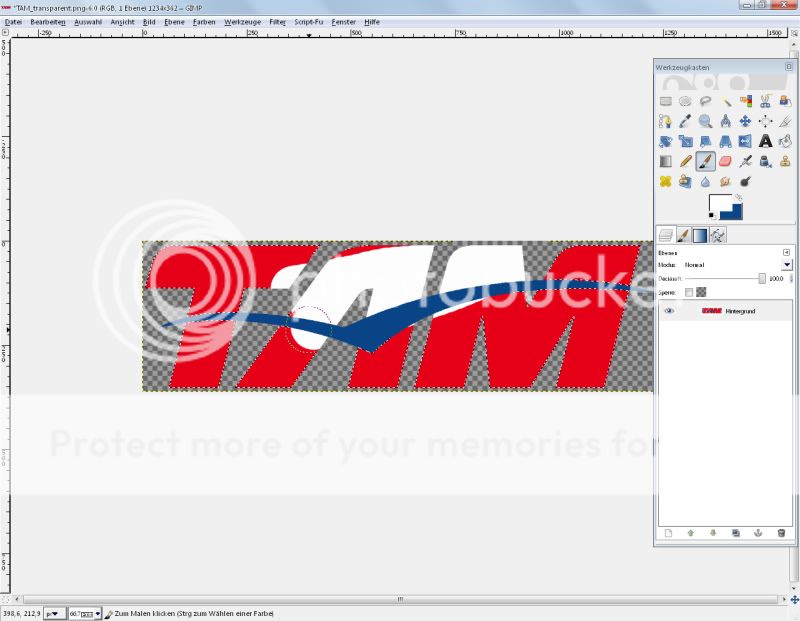This screenshot has height=621, width=800.
Task: Open the zoom percentage dropdown in status bar
Action: pos(98,614)
